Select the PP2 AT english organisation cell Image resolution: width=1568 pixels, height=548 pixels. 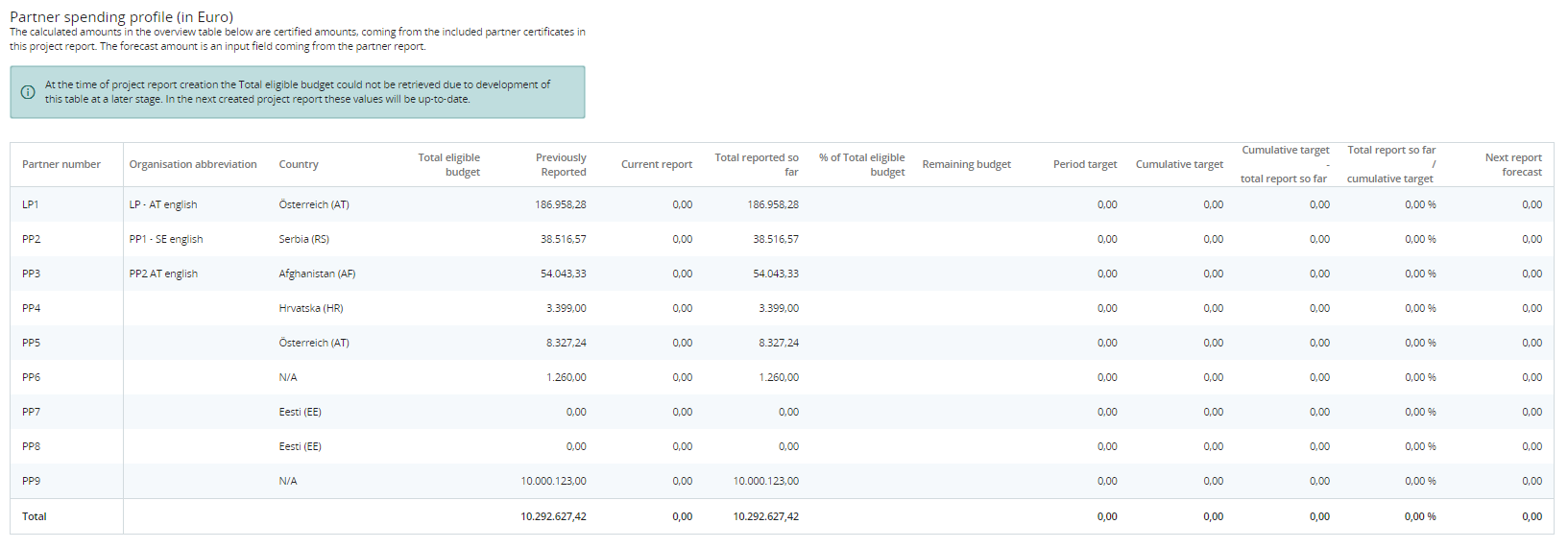pos(163,274)
